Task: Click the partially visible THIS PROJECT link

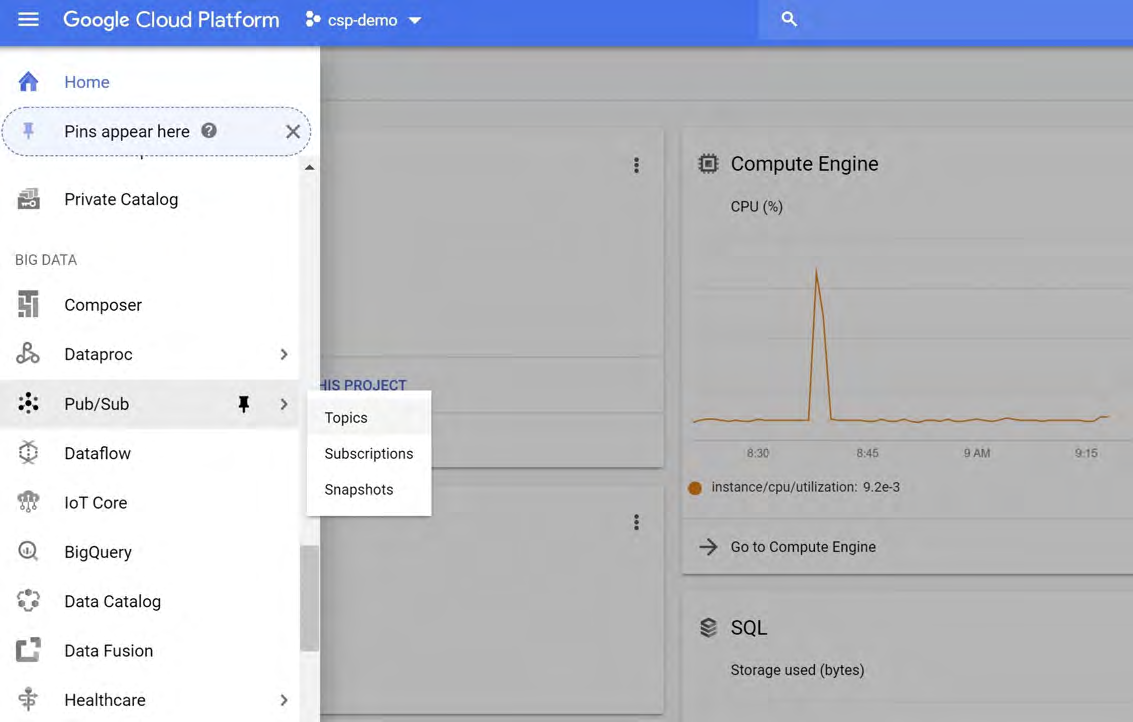Action: pos(363,385)
